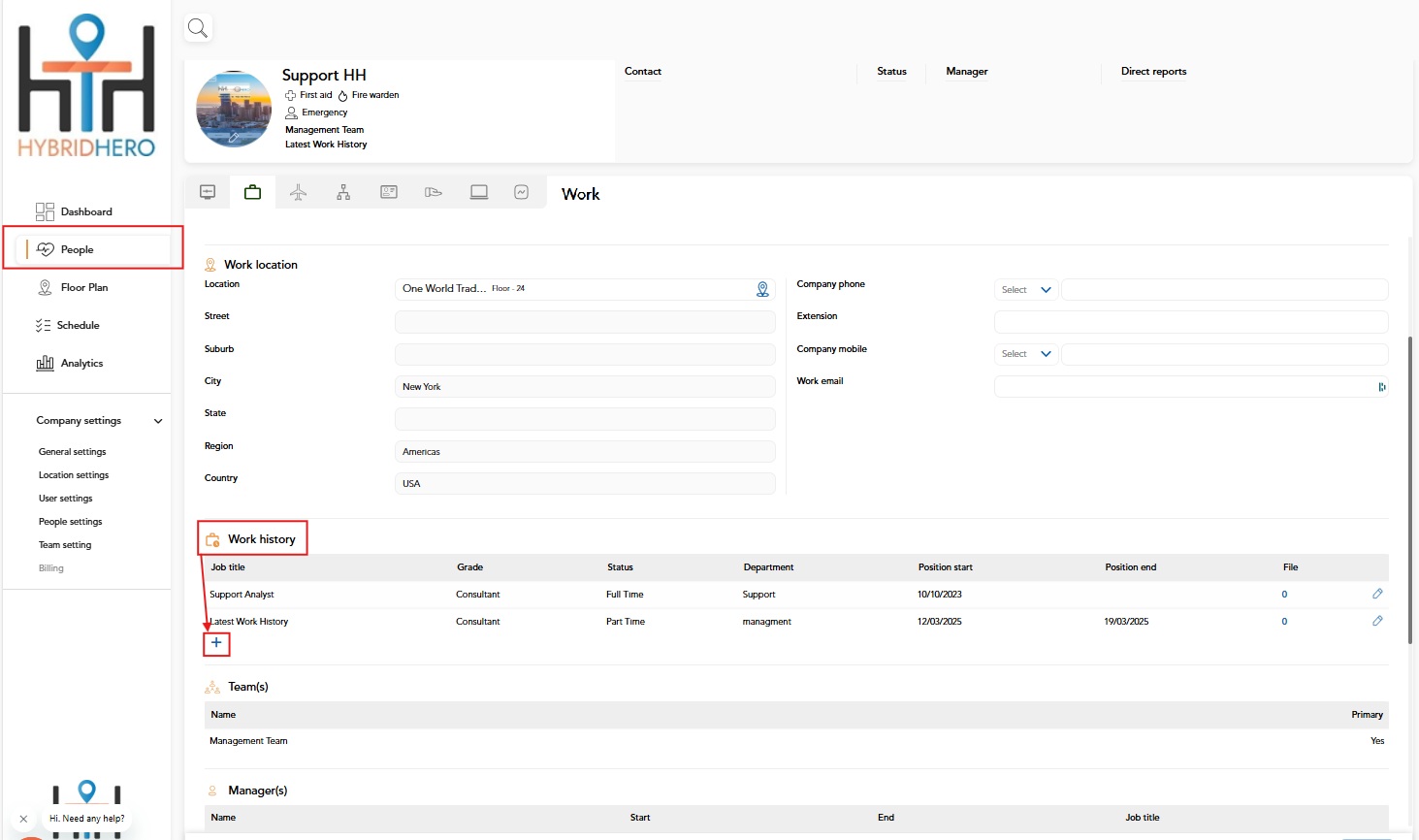Open Company mobile country code Select dropdown
Image resolution: width=1419 pixels, height=840 pixels.
point(1026,354)
